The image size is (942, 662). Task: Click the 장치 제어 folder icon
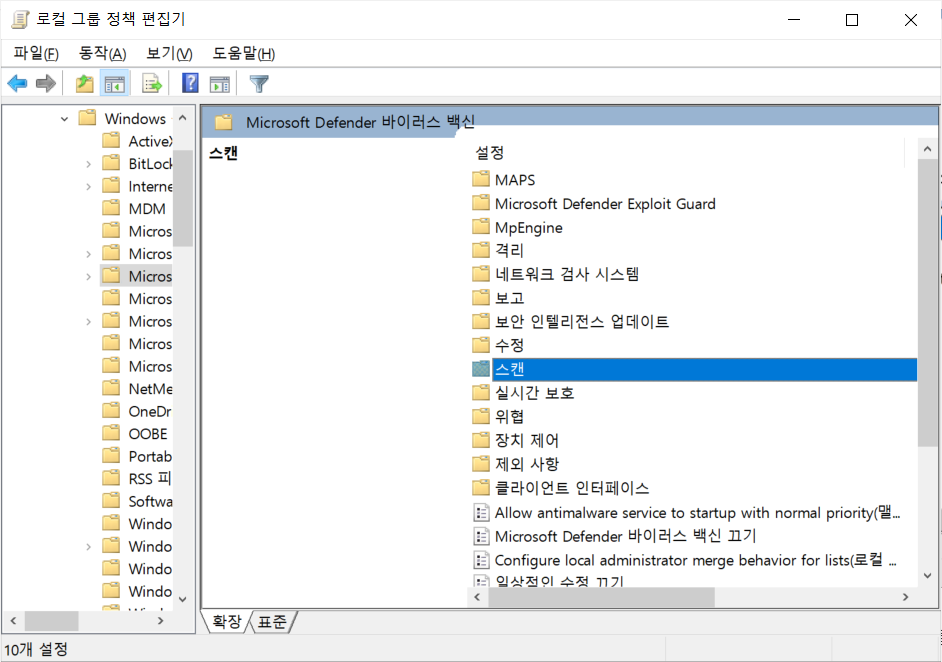tap(481, 440)
